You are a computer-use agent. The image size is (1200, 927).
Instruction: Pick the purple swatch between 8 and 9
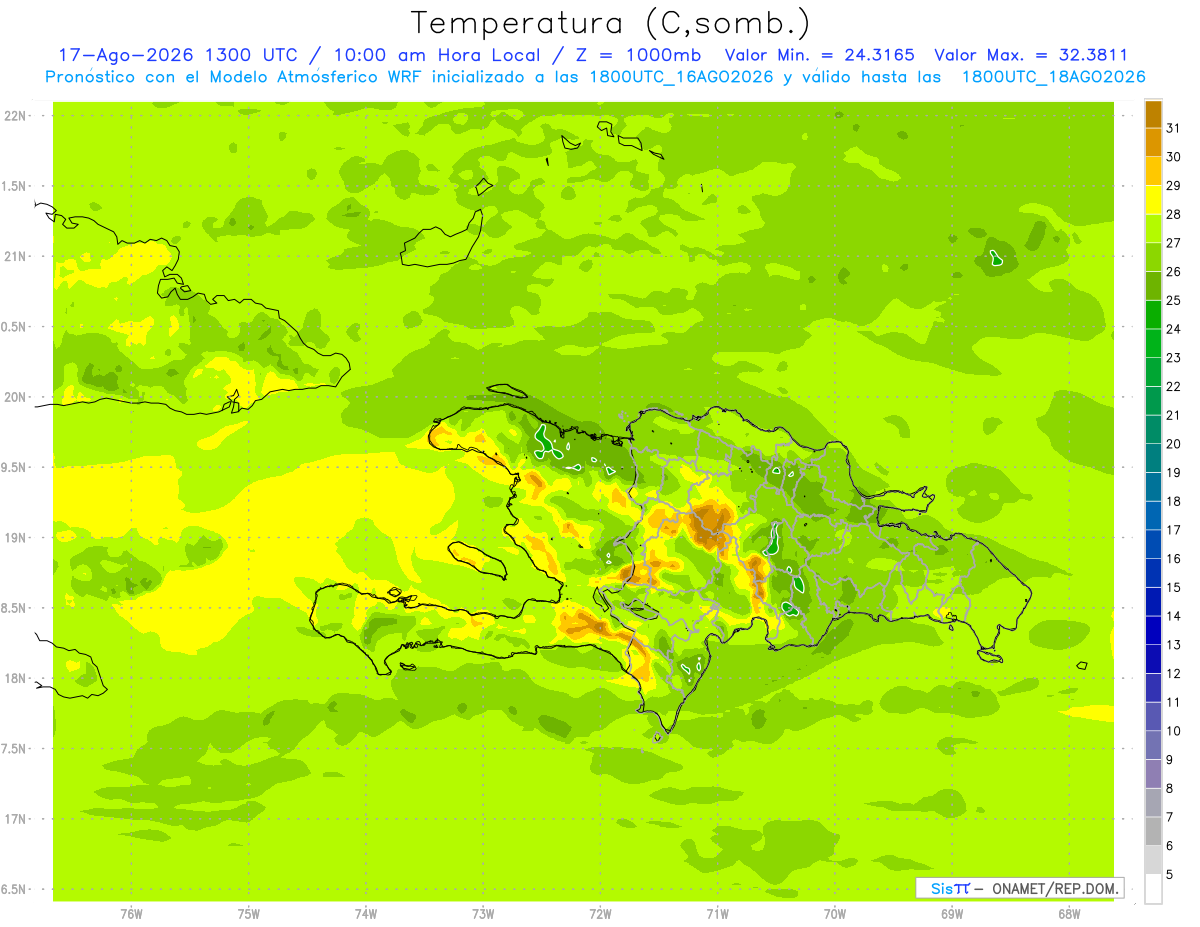(1153, 774)
